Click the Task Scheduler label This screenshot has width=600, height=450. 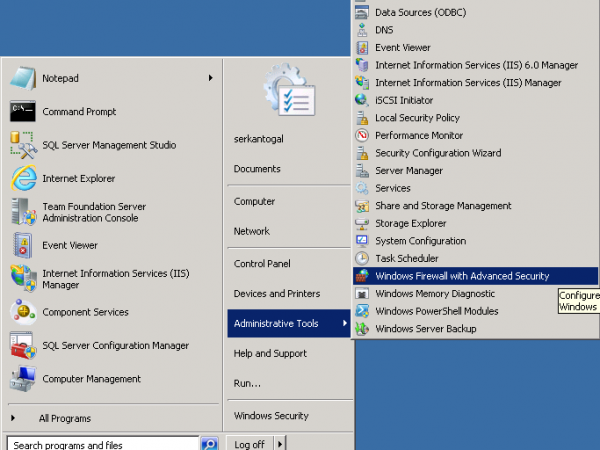[x=407, y=259]
